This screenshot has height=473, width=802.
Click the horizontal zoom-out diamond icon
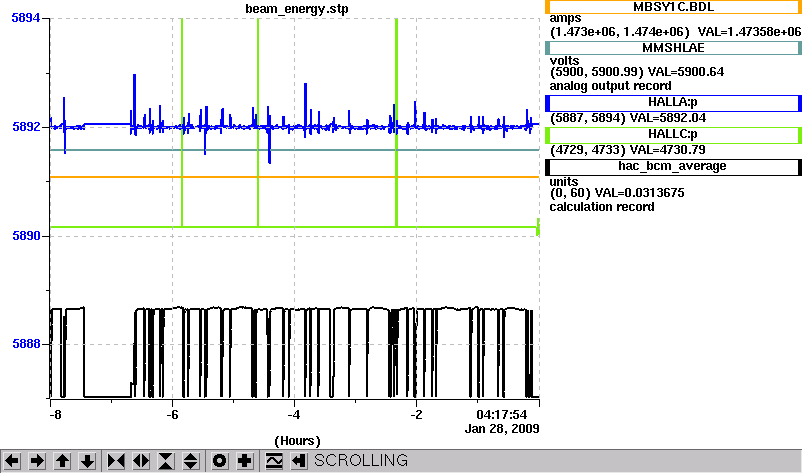pos(141,461)
